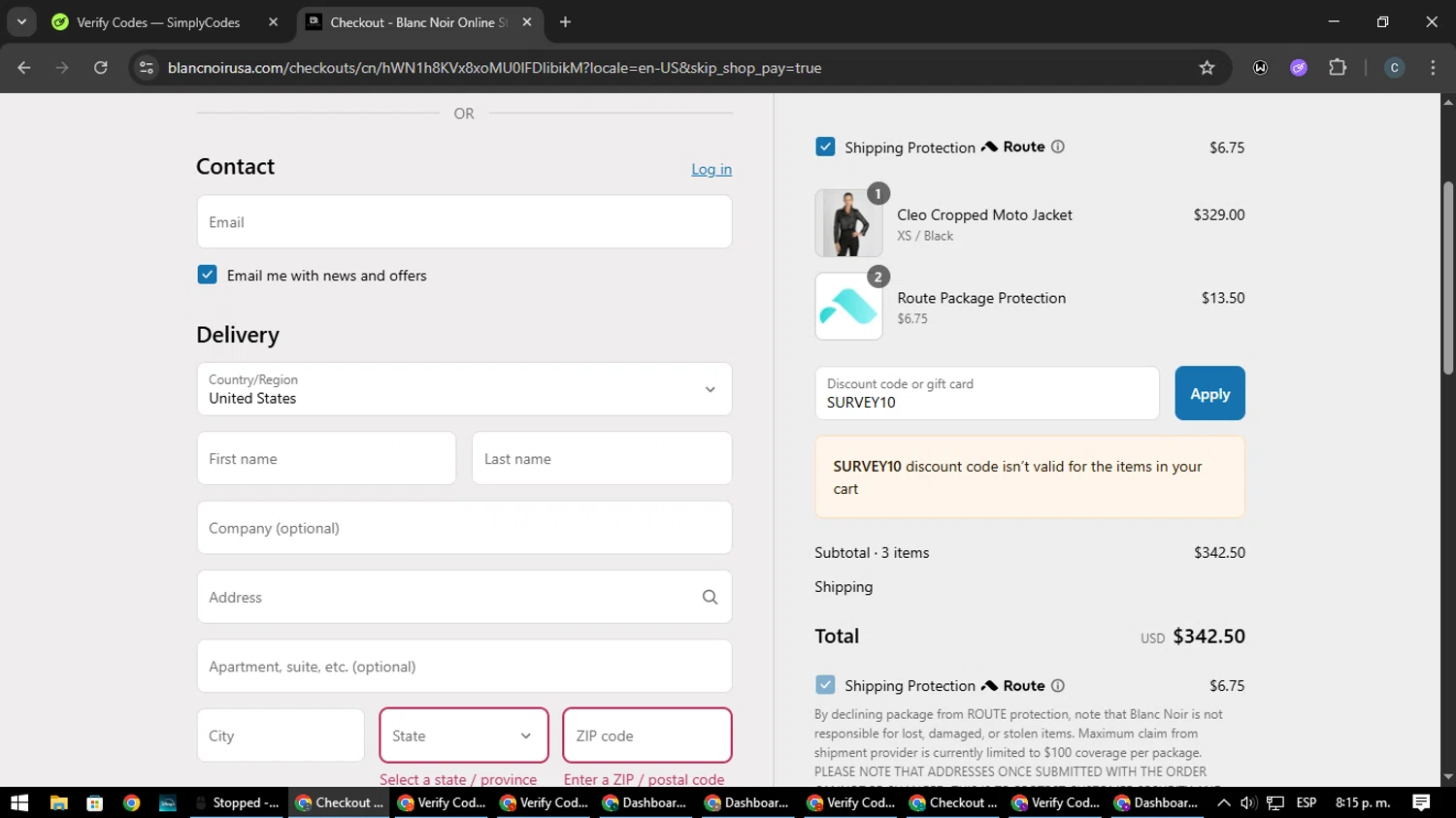Focus the Last name field
The width and height of the screenshot is (1456, 818).
602,458
